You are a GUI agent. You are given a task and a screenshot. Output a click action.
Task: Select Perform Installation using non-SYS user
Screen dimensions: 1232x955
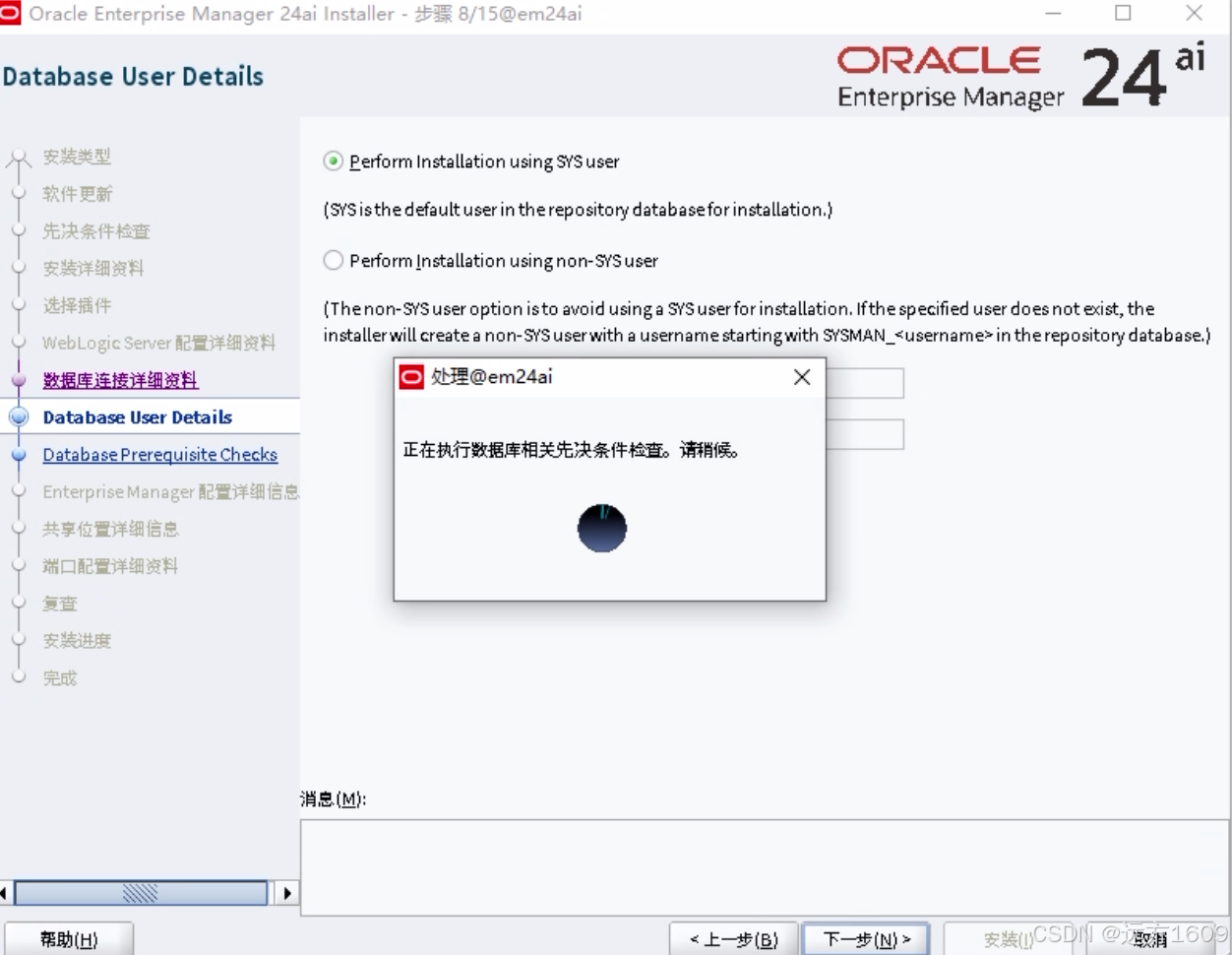[x=333, y=260]
